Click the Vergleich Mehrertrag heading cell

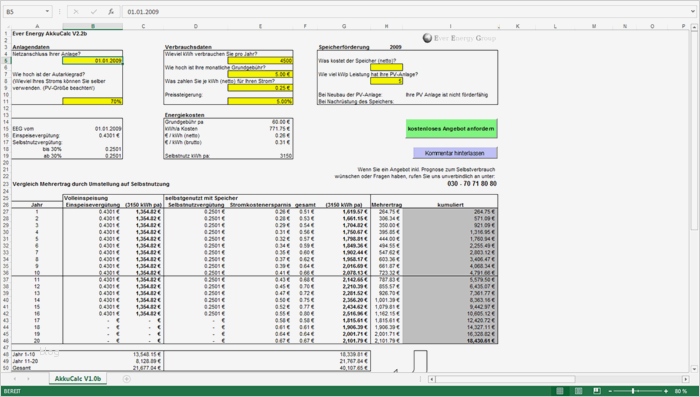tap(91, 184)
